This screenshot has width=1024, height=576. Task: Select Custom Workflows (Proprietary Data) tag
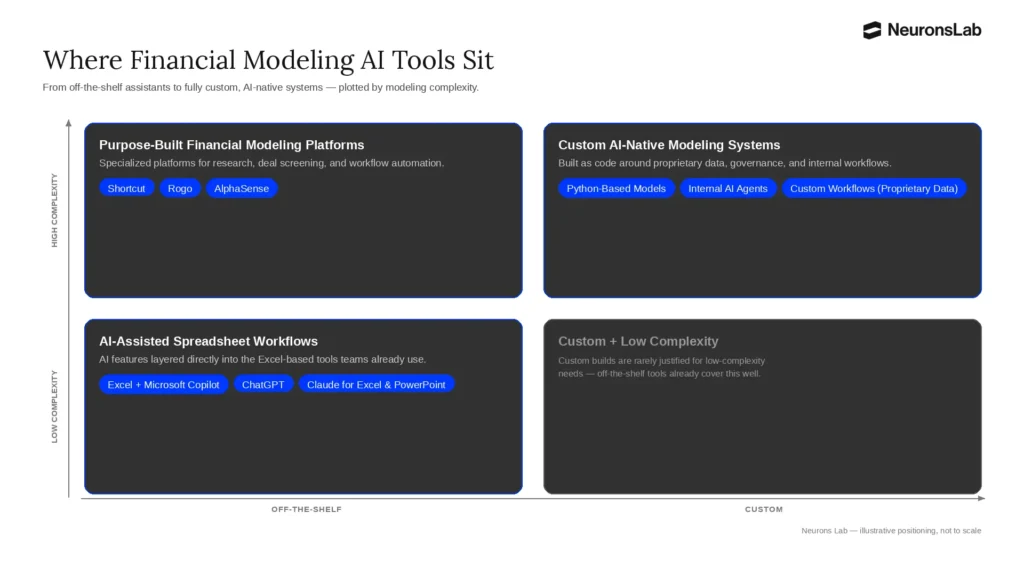point(874,188)
